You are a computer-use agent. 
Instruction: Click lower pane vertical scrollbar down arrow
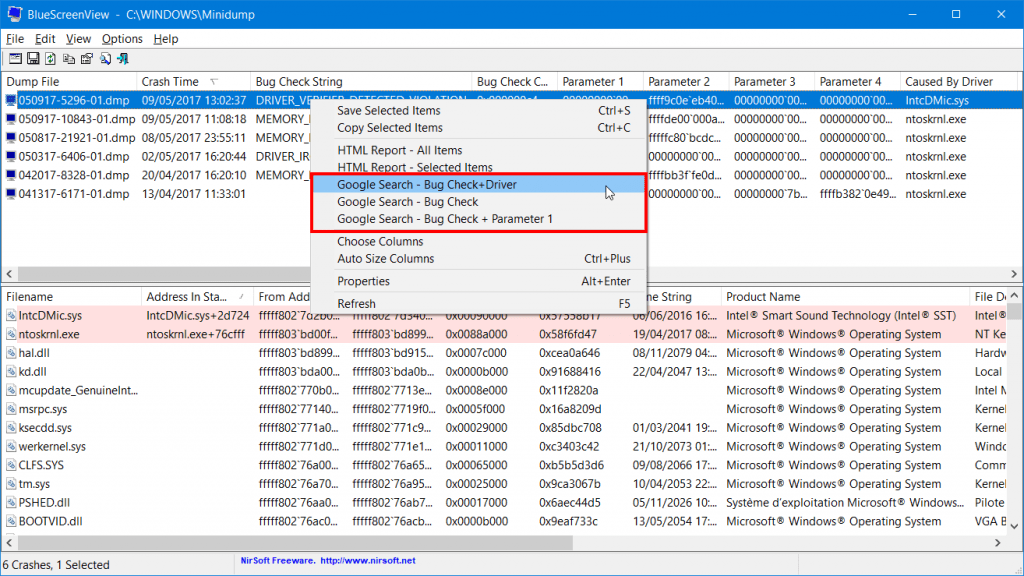pos(1014,526)
